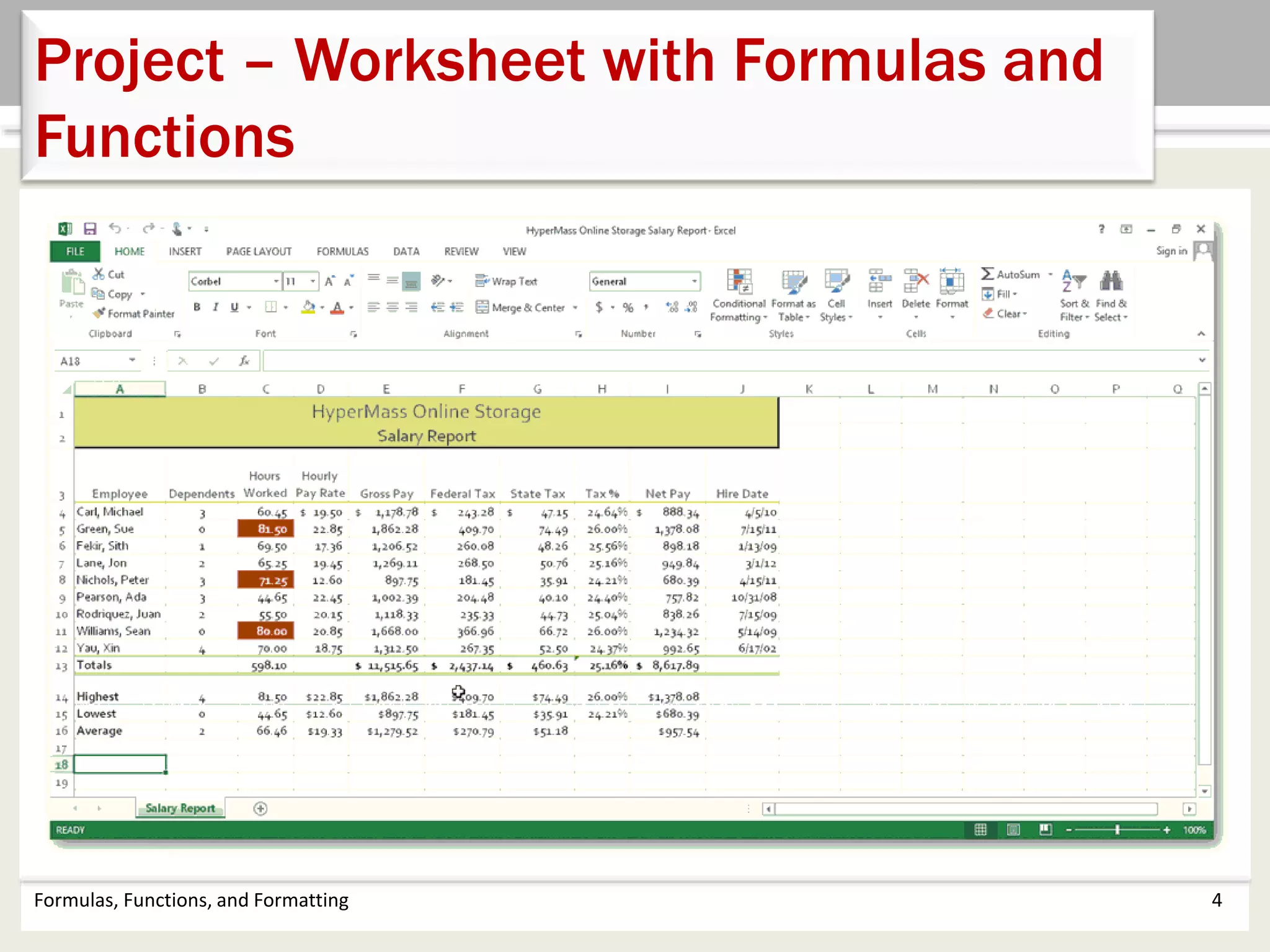Open the Corbel font name dropdown
The width and height of the screenshot is (1270, 952).
point(277,281)
